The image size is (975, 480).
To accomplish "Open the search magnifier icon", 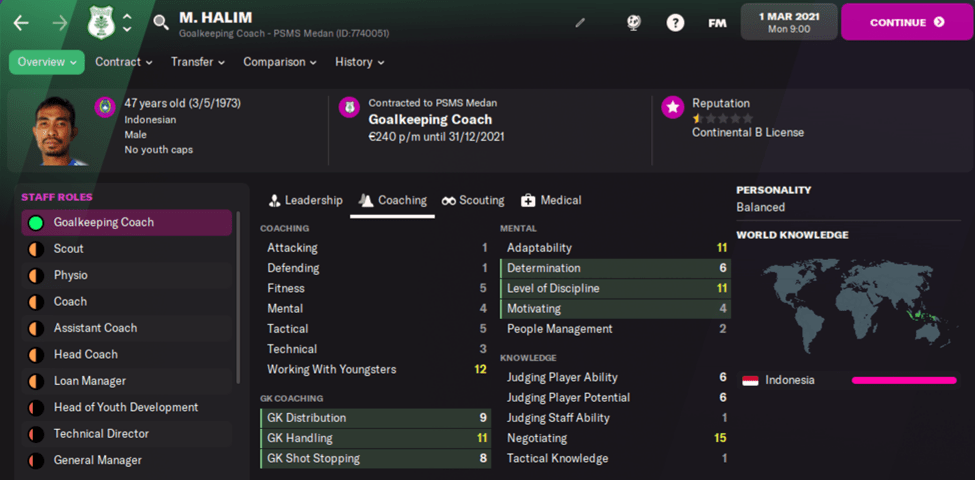I will tap(161, 22).
